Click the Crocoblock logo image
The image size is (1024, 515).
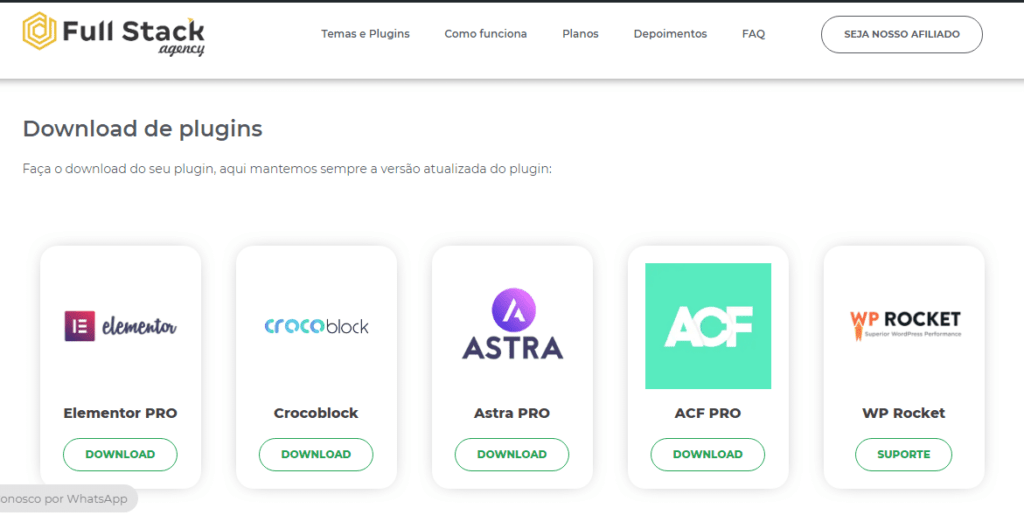click(316, 326)
